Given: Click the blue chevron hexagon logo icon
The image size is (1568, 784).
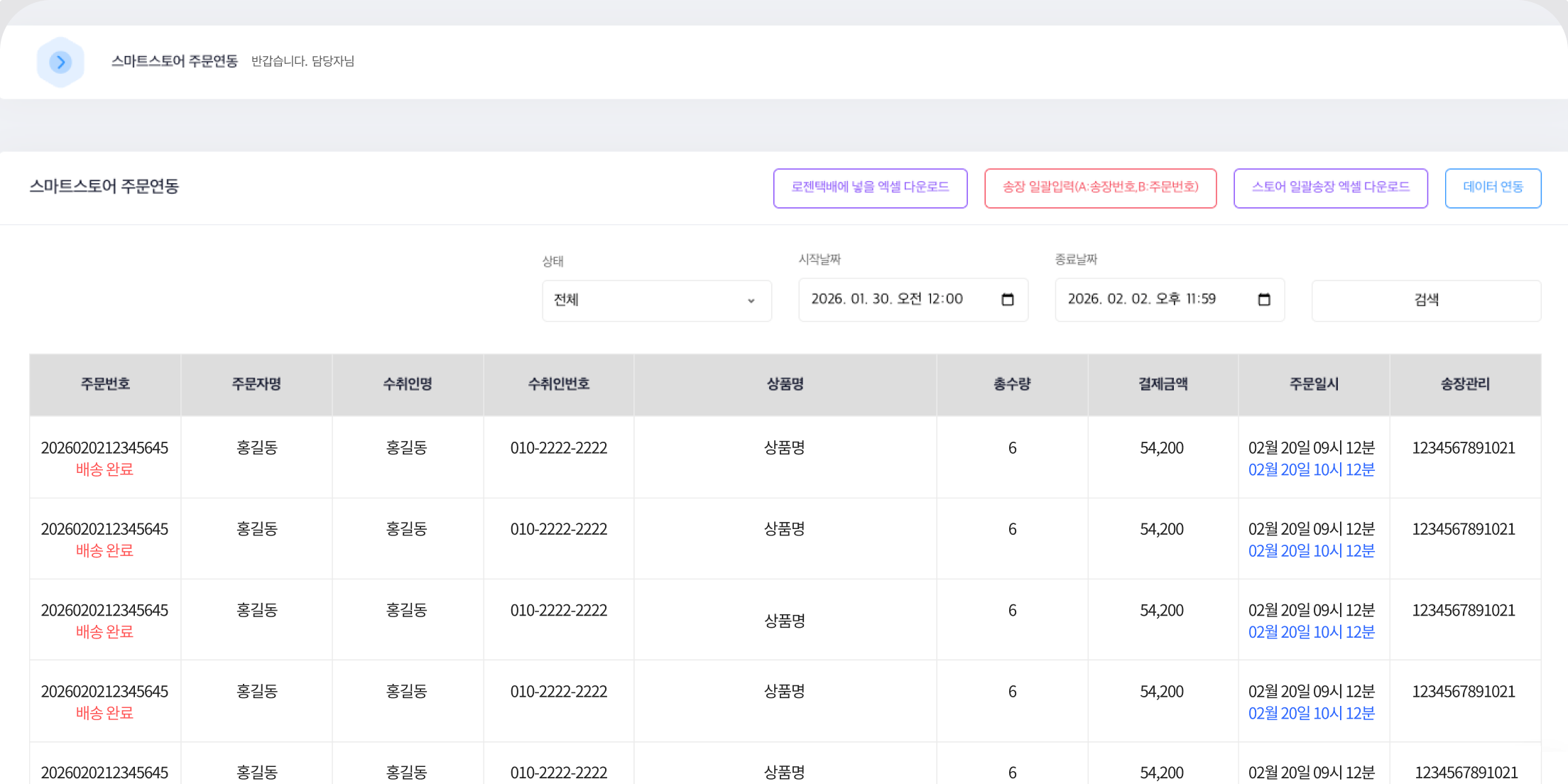Looking at the screenshot, I should [60, 62].
